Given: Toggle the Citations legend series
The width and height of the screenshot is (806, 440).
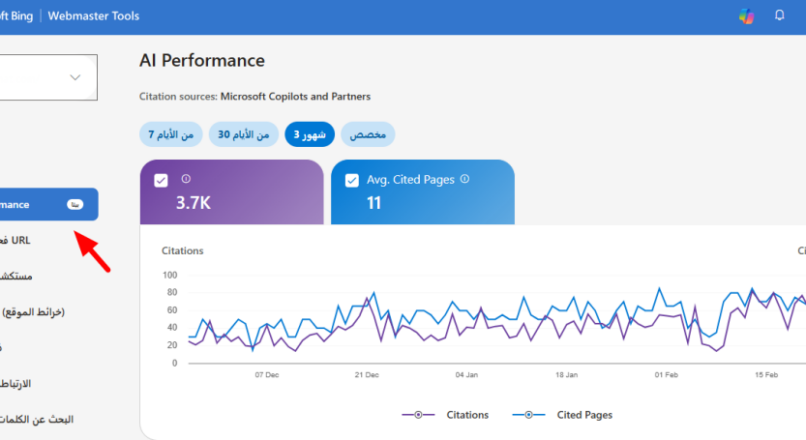Looking at the screenshot, I should (x=445, y=415).
